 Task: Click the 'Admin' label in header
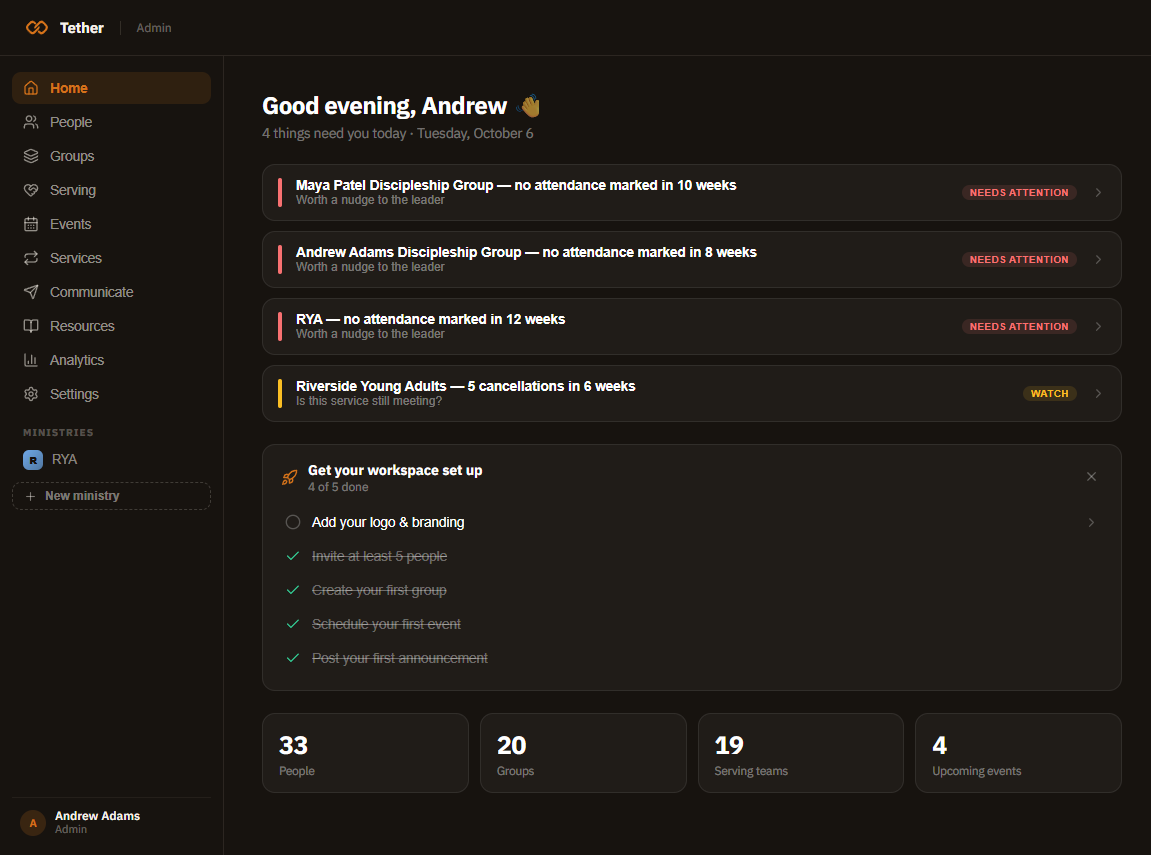pyautogui.click(x=154, y=28)
